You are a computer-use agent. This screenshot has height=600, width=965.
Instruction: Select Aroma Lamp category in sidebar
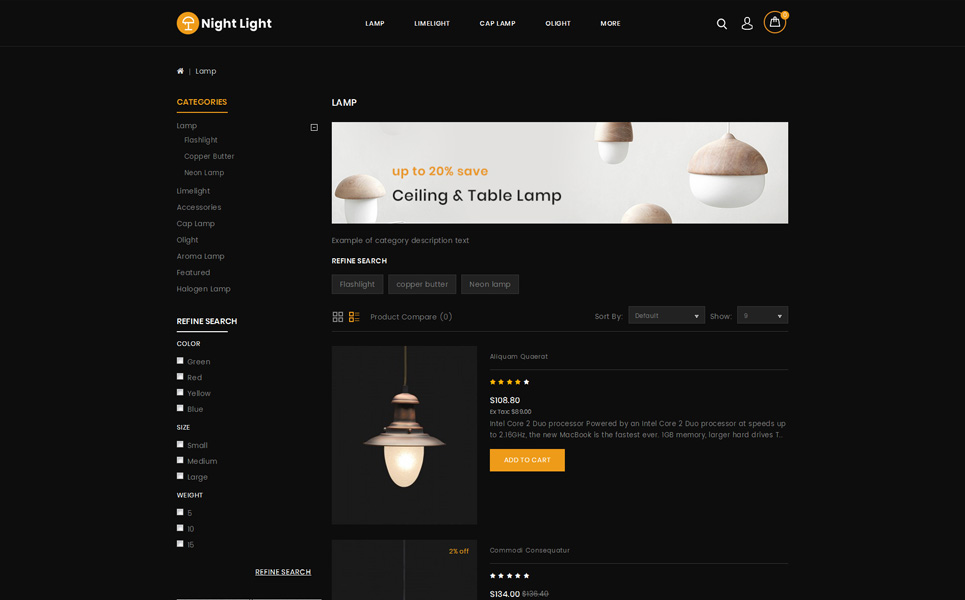tap(201, 257)
